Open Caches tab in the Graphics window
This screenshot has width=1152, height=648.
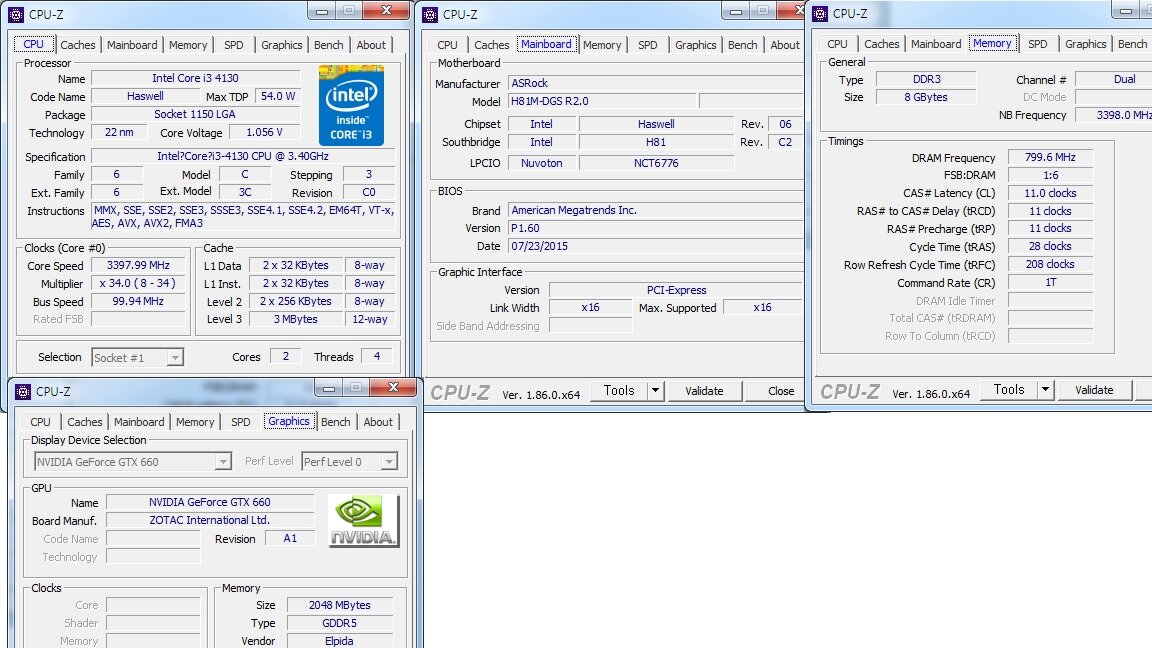[85, 422]
